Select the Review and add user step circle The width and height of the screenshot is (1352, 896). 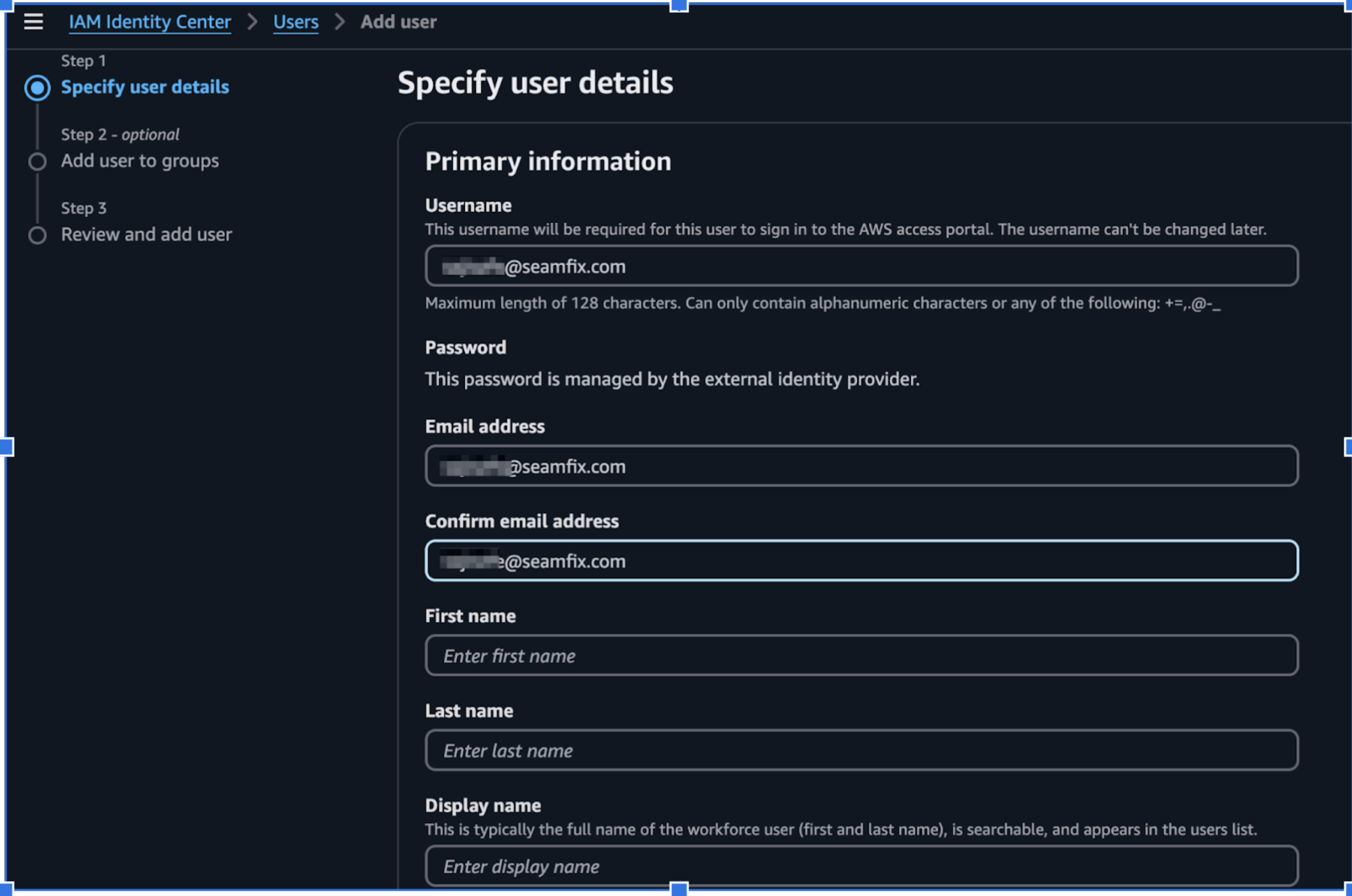pos(37,235)
